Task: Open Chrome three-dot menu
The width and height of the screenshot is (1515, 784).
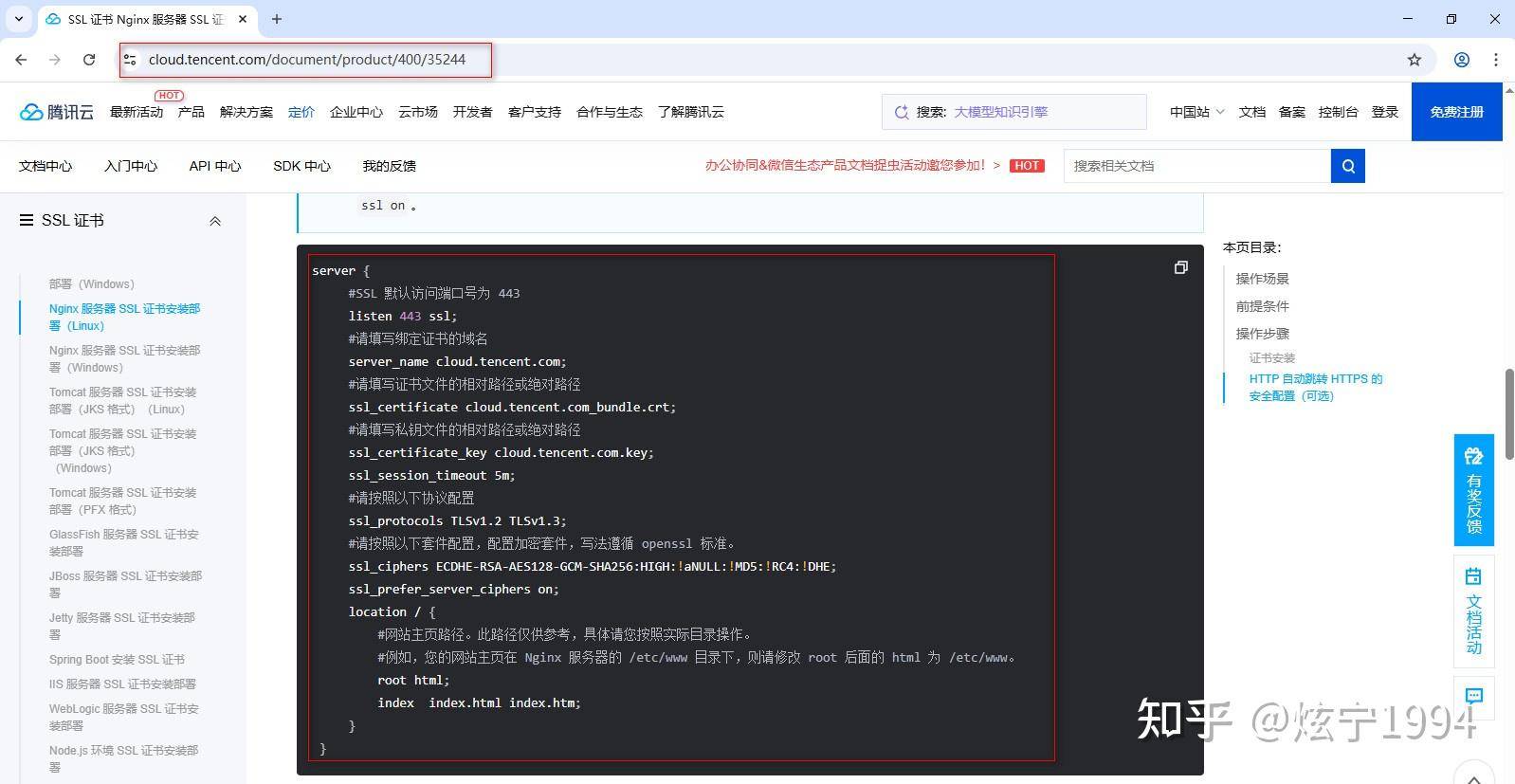Action: pyautogui.click(x=1496, y=60)
